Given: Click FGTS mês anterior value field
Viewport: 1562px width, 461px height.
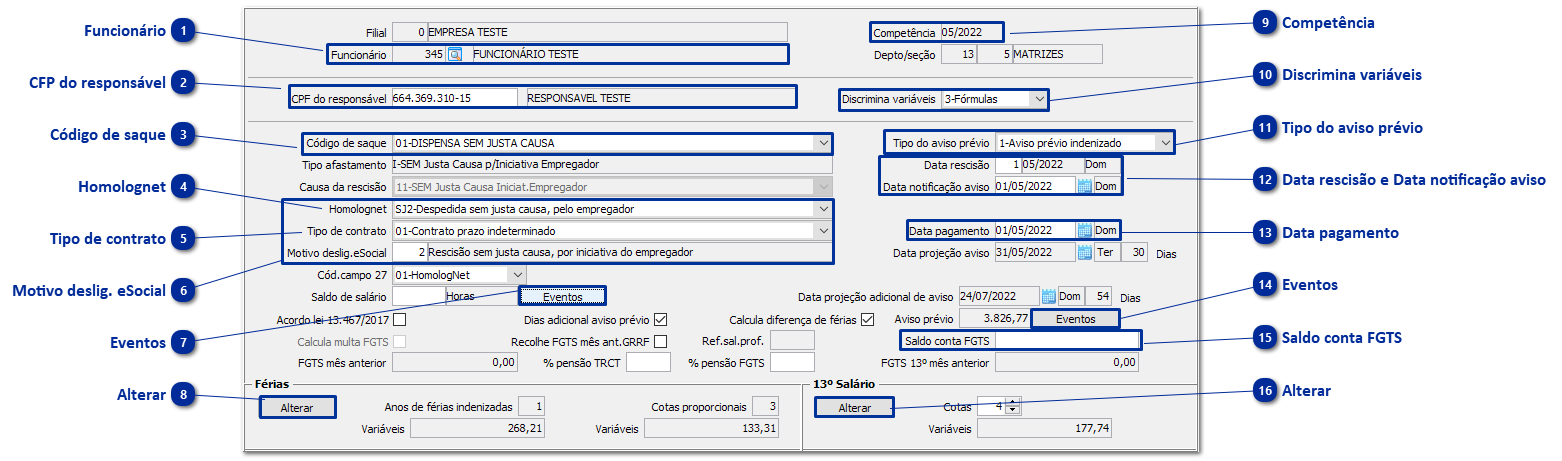Looking at the screenshot, I should [455, 362].
